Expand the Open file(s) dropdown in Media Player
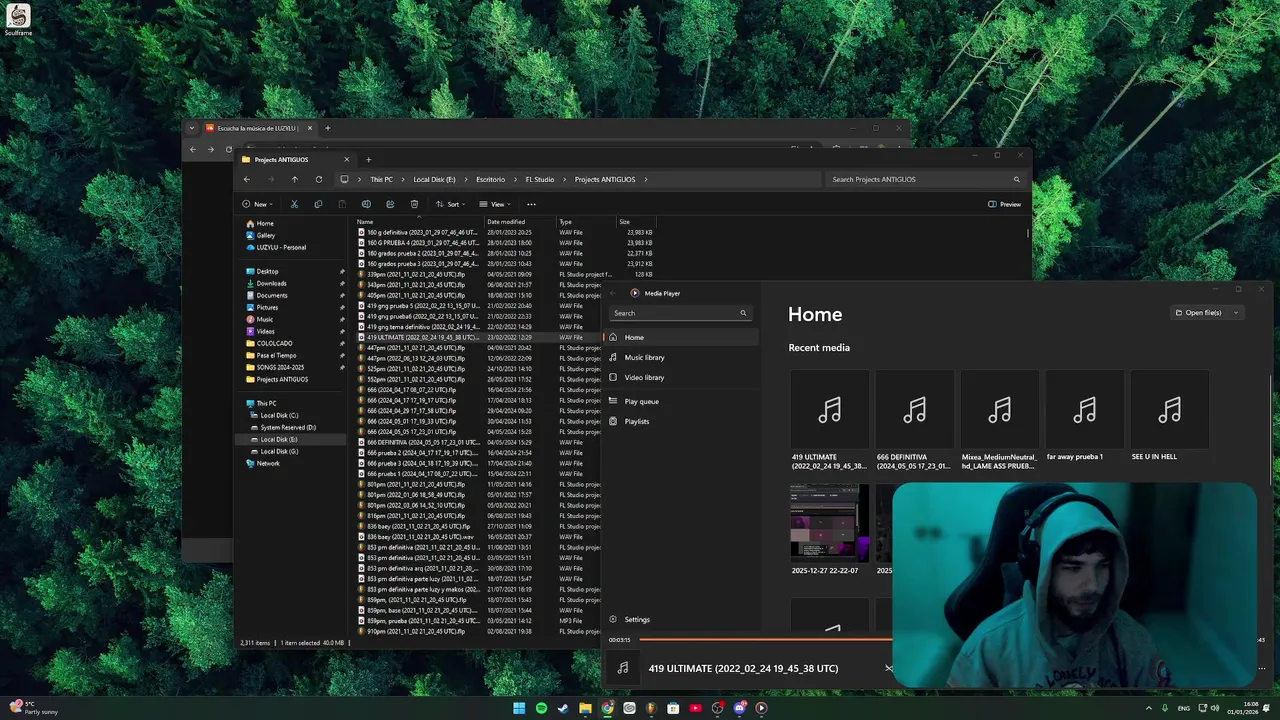Screen dimensions: 1280x720 point(1236,313)
